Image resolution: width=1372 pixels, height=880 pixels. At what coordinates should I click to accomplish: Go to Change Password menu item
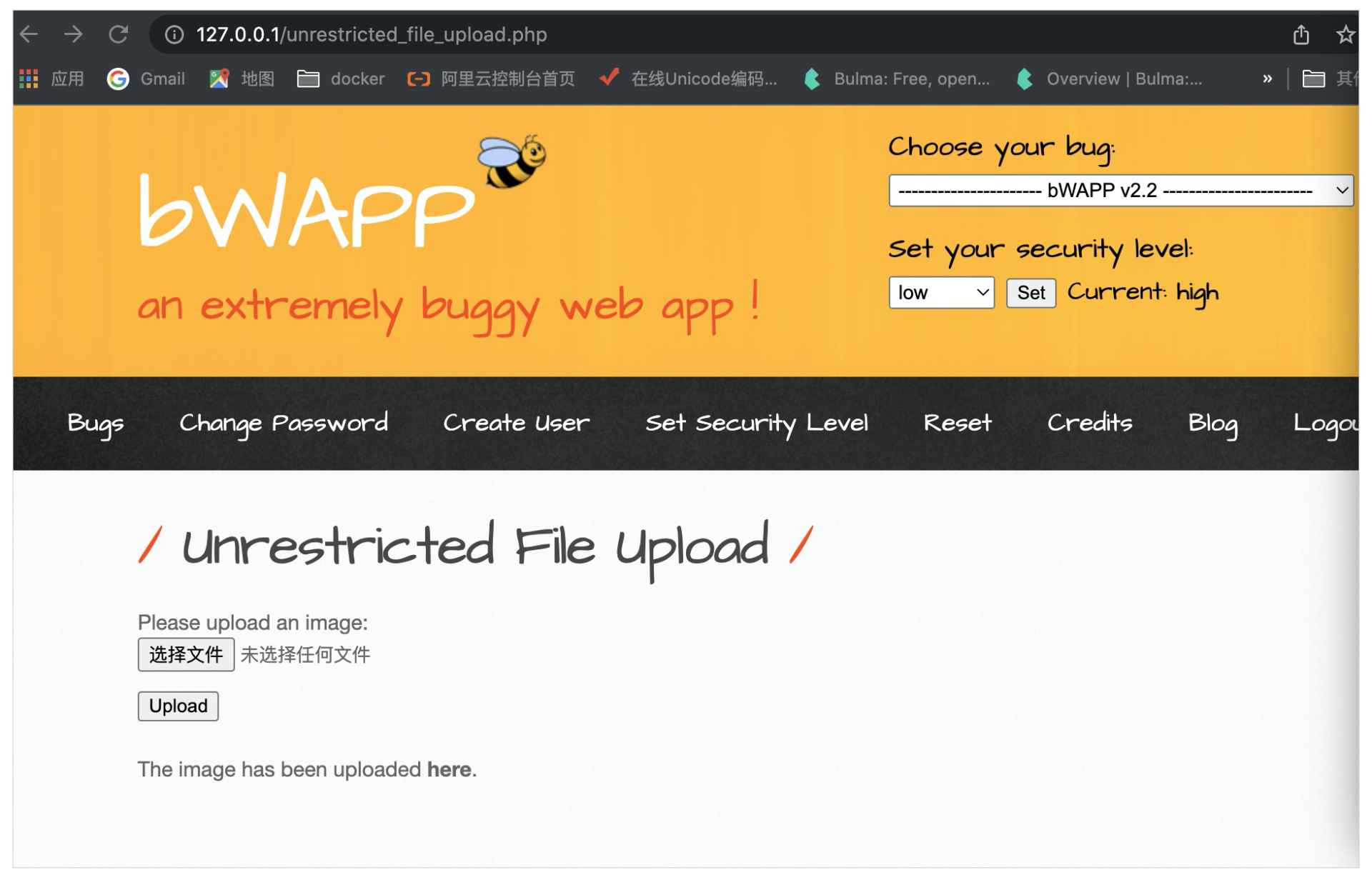tap(284, 423)
